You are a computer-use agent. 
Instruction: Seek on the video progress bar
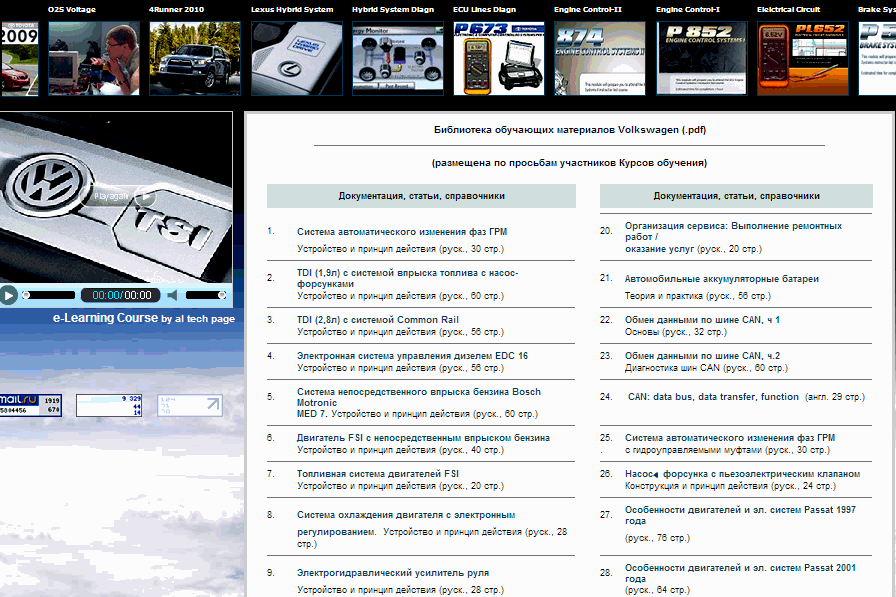pos(49,295)
